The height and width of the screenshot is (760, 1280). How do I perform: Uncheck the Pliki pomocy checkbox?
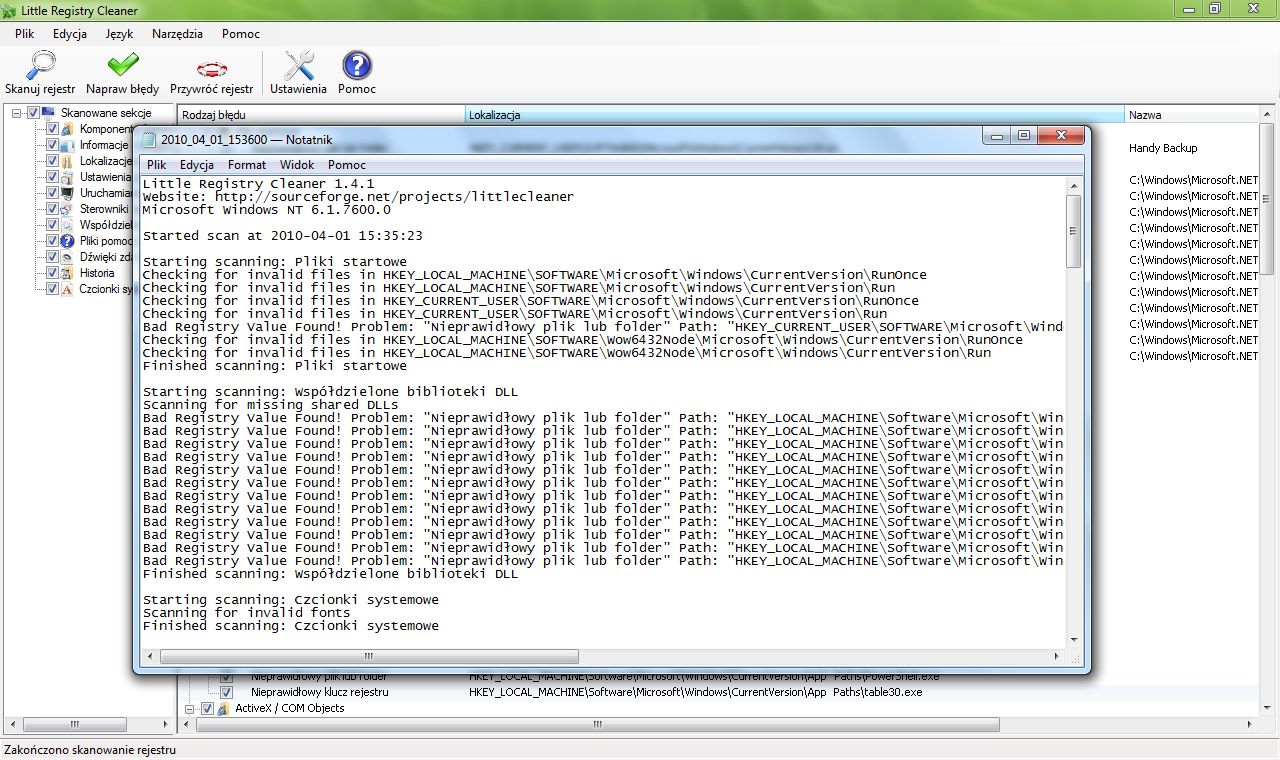[x=53, y=241]
